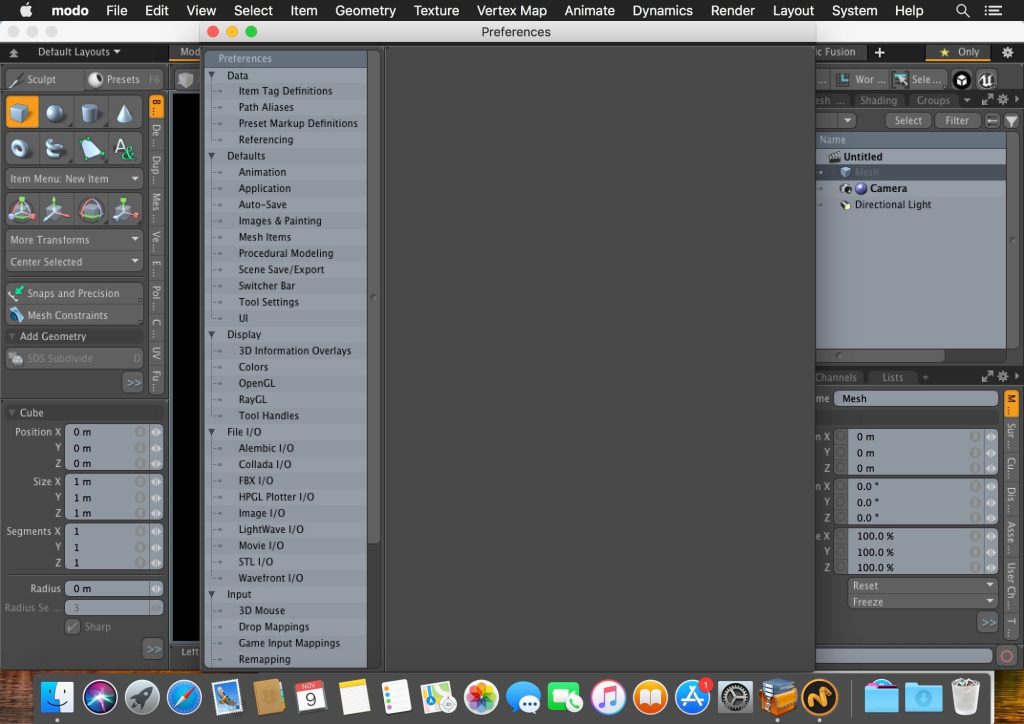Toggle the Sharp checkbox
The image size is (1024, 724).
pyautogui.click(x=72, y=627)
